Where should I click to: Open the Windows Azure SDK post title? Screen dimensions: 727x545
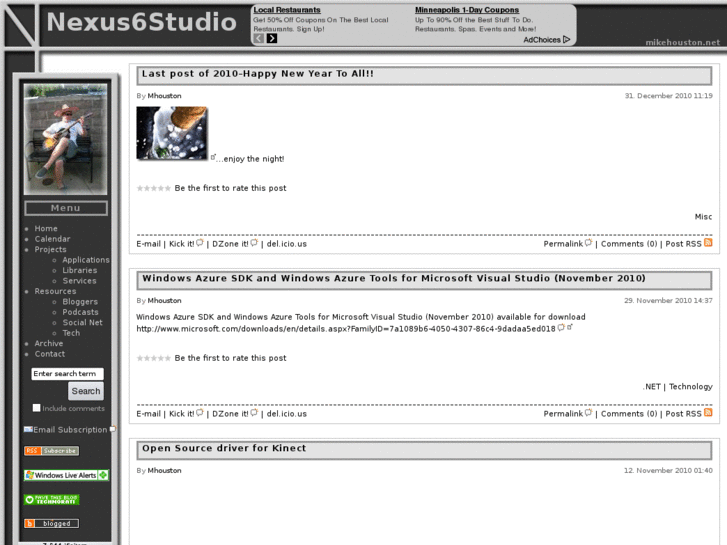(x=394, y=278)
